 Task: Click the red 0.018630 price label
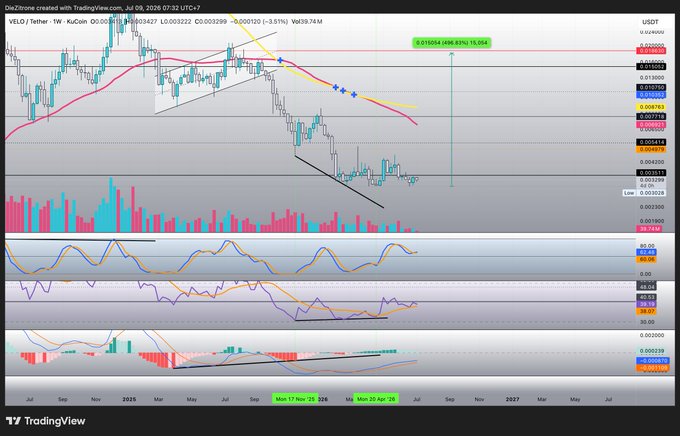(x=651, y=51)
